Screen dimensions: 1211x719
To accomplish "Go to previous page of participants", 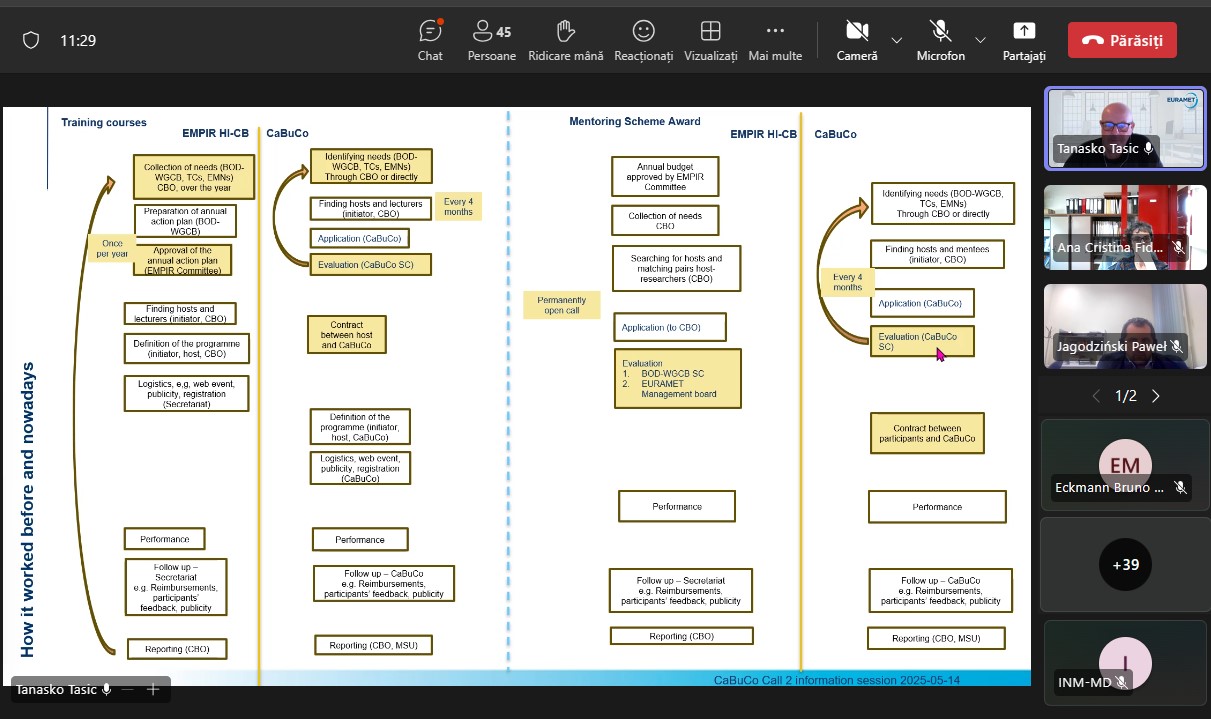I will (1097, 396).
